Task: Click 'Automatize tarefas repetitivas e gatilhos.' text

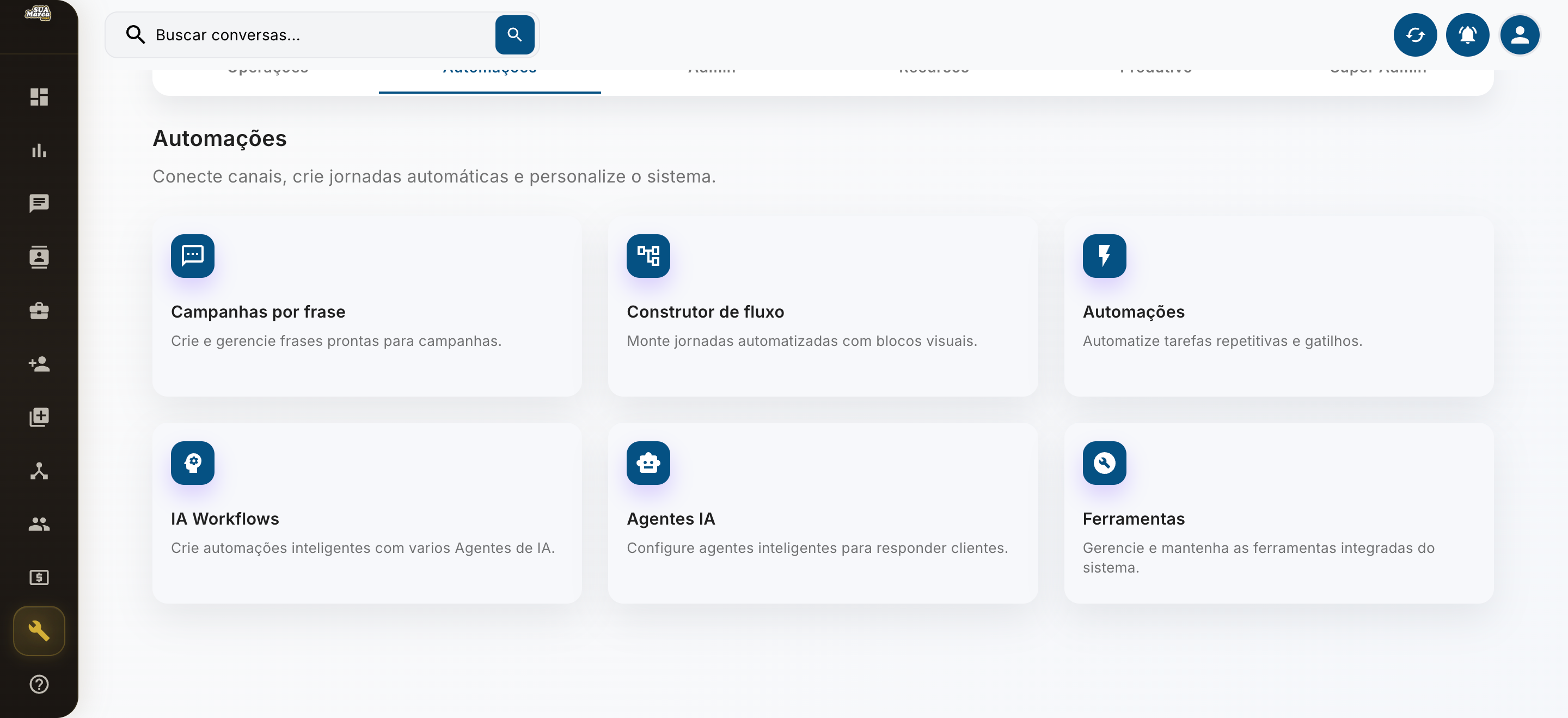Action: (1222, 341)
